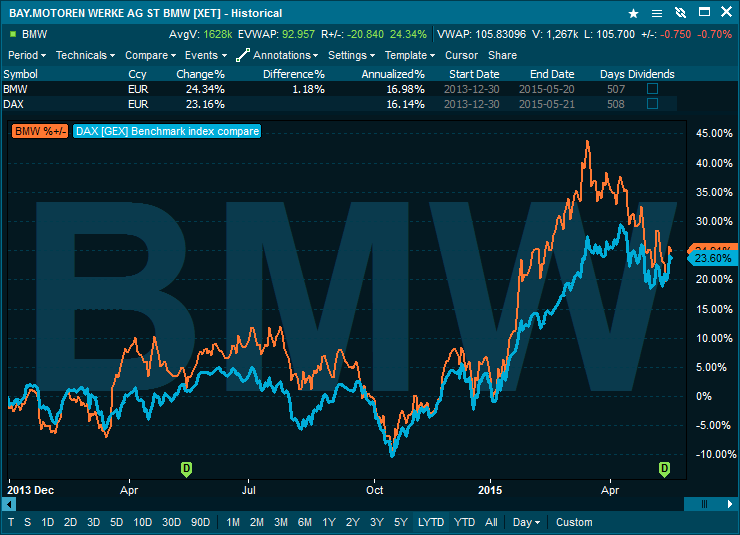The height and width of the screenshot is (535, 740).
Task: Toggle dividends checkbox for DAX row
Action: (652, 104)
